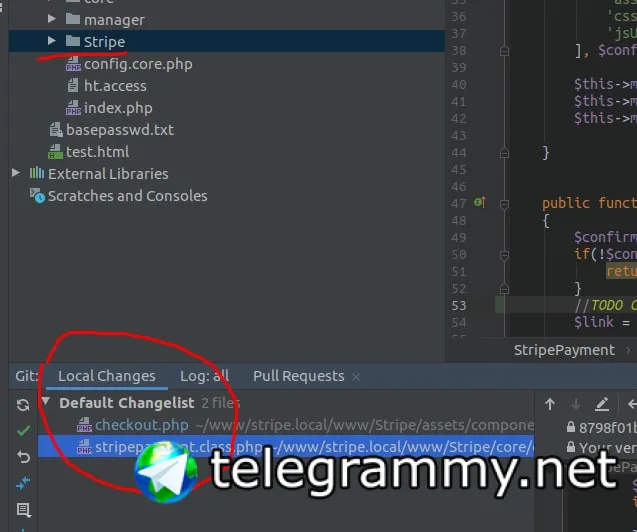Click checkout.php PHP icon in changelist
The image size is (637, 532).
84,425
